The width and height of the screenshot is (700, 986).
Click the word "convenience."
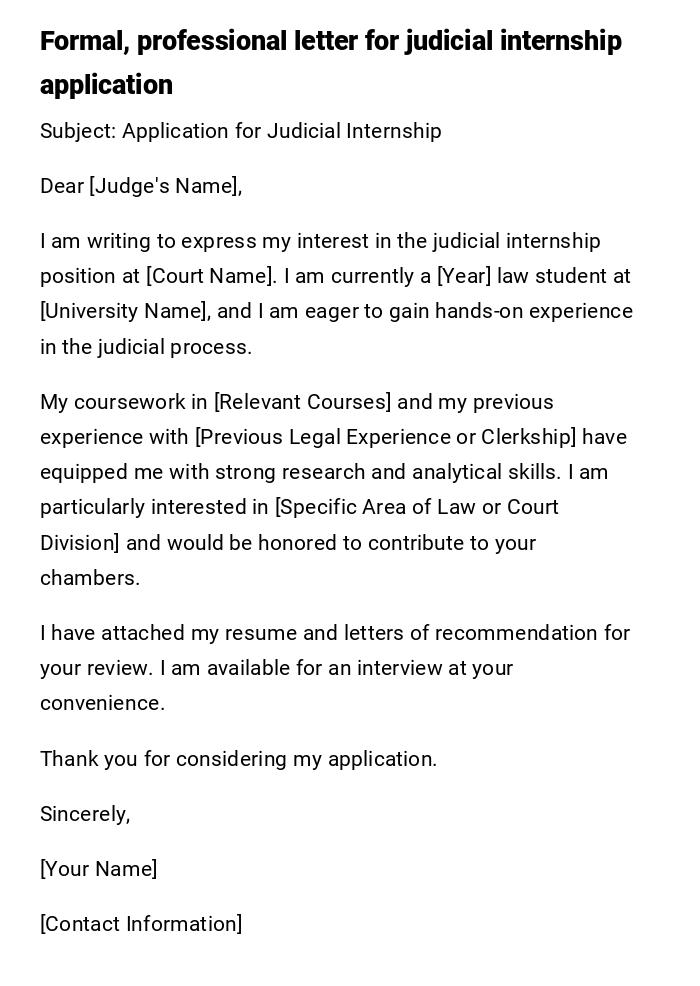tap(102, 703)
